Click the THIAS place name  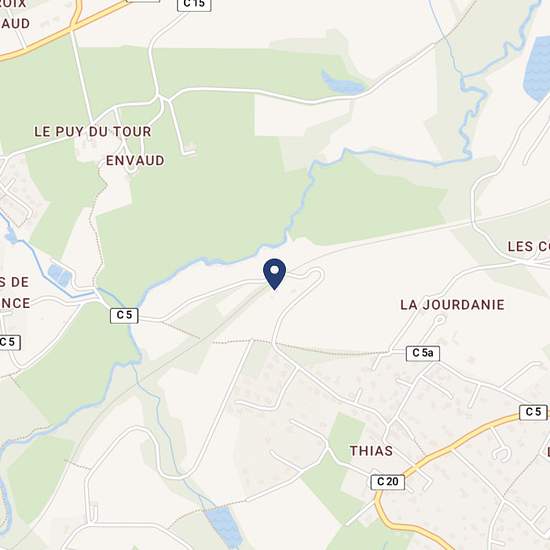[371, 451]
